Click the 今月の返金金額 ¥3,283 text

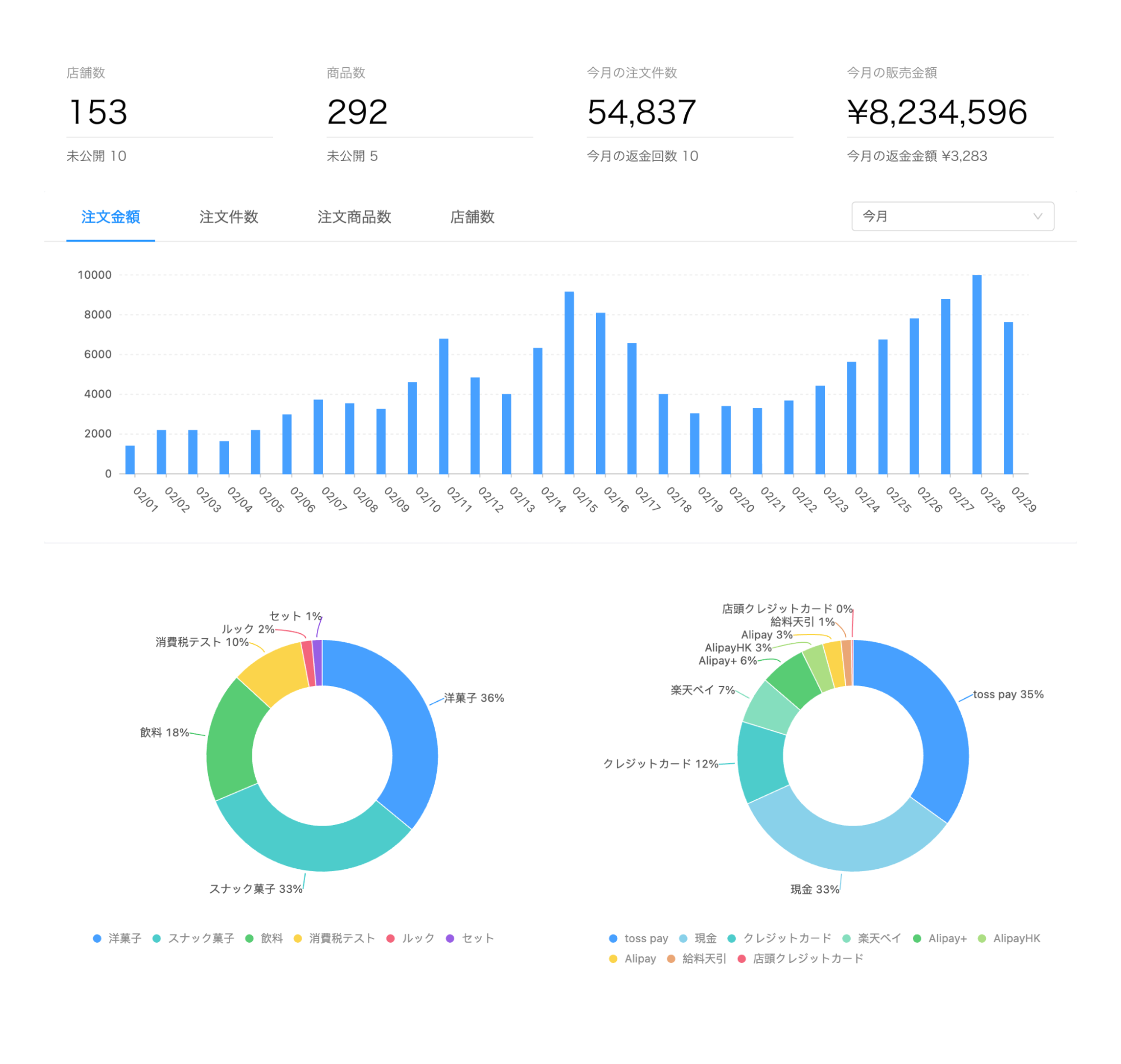click(917, 156)
